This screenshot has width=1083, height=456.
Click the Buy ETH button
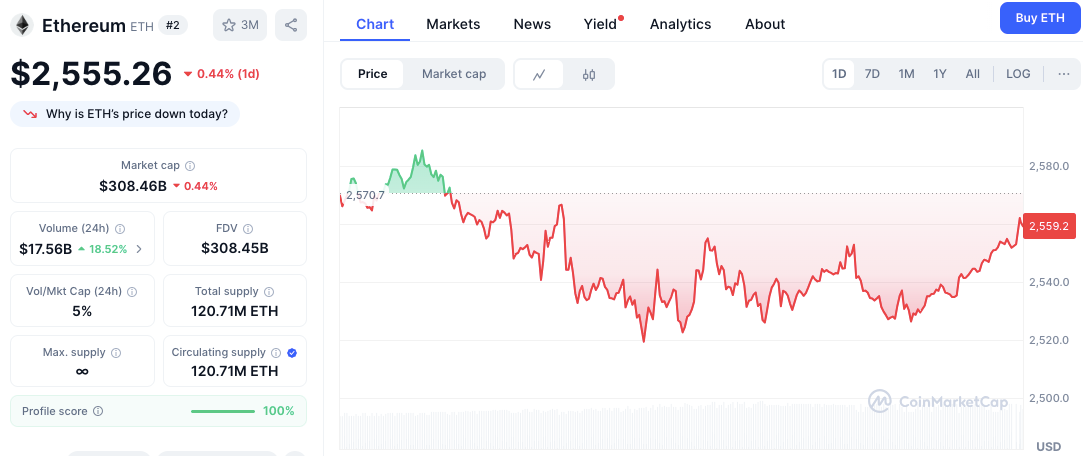click(1039, 18)
